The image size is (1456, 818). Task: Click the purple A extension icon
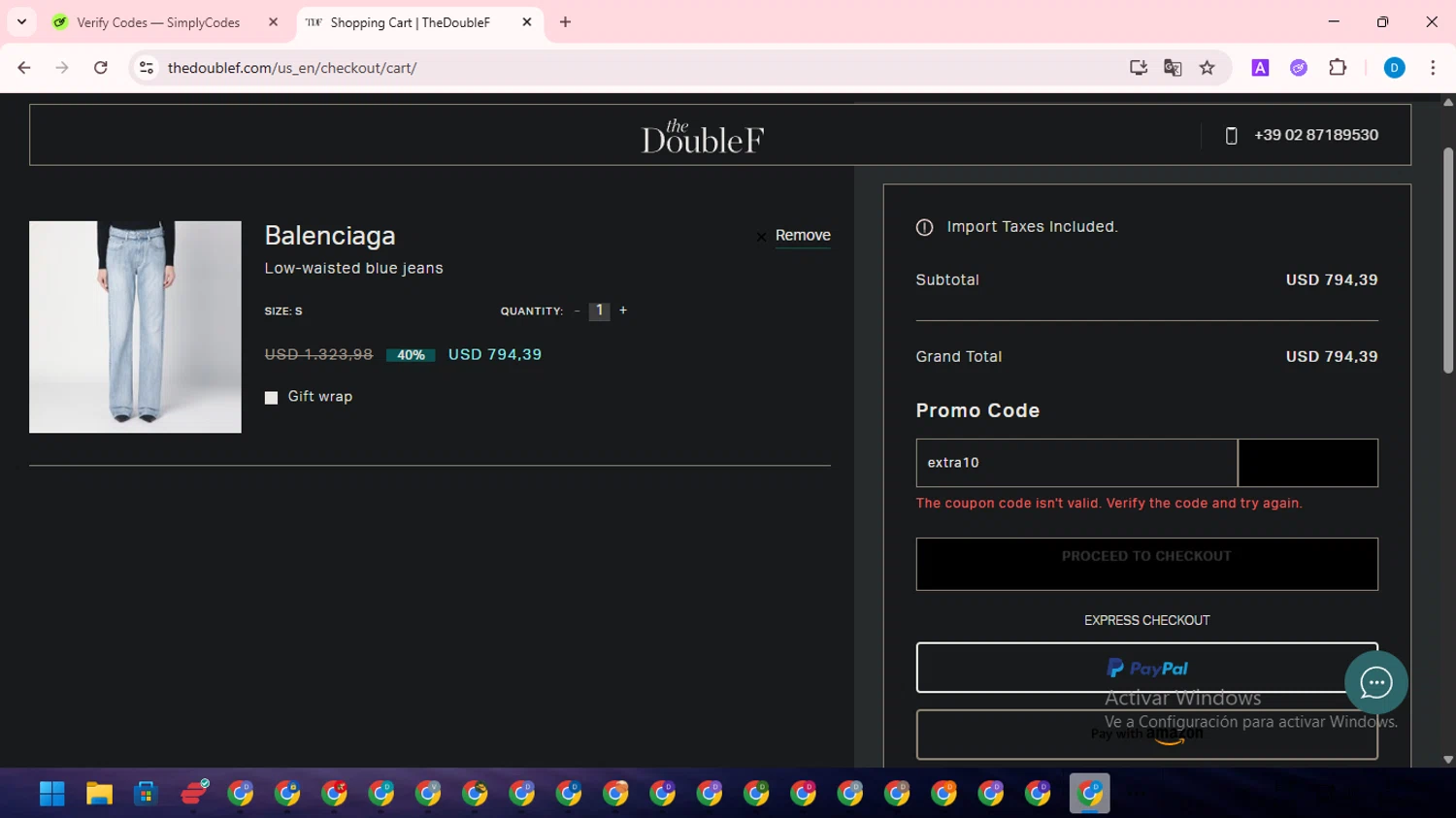(1260, 68)
